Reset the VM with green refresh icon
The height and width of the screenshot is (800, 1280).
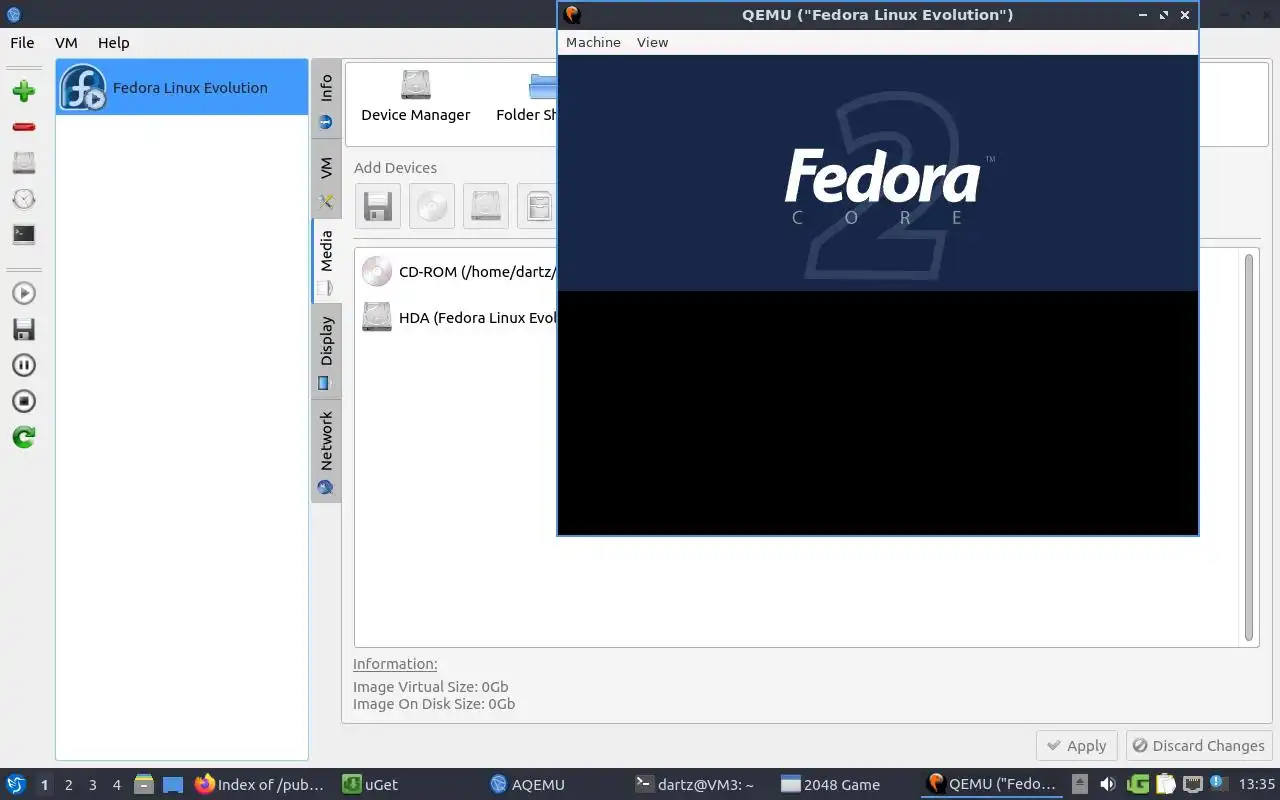24,437
